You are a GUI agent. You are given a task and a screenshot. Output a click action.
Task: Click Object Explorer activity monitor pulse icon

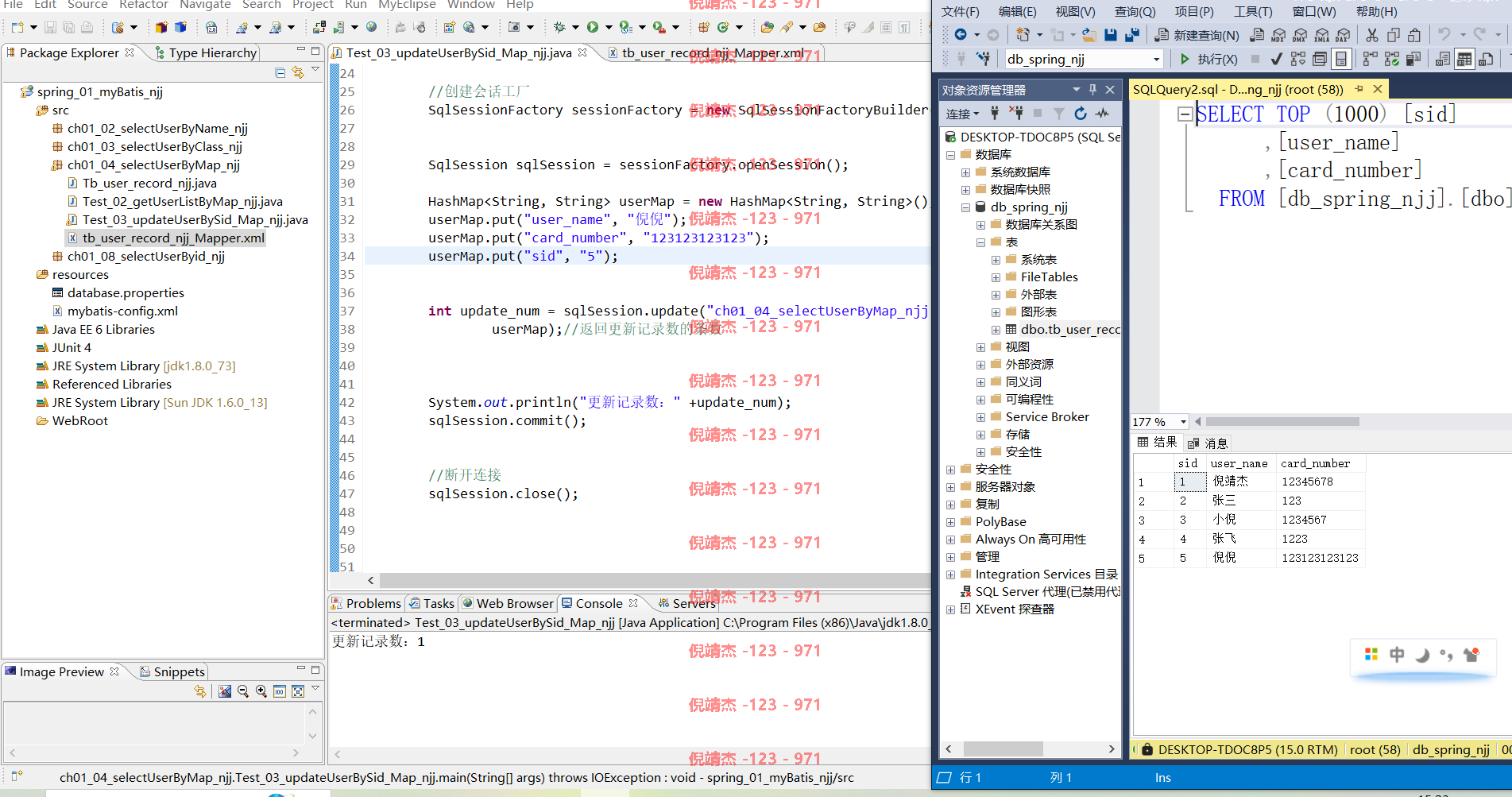pyautogui.click(x=1102, y=114)
